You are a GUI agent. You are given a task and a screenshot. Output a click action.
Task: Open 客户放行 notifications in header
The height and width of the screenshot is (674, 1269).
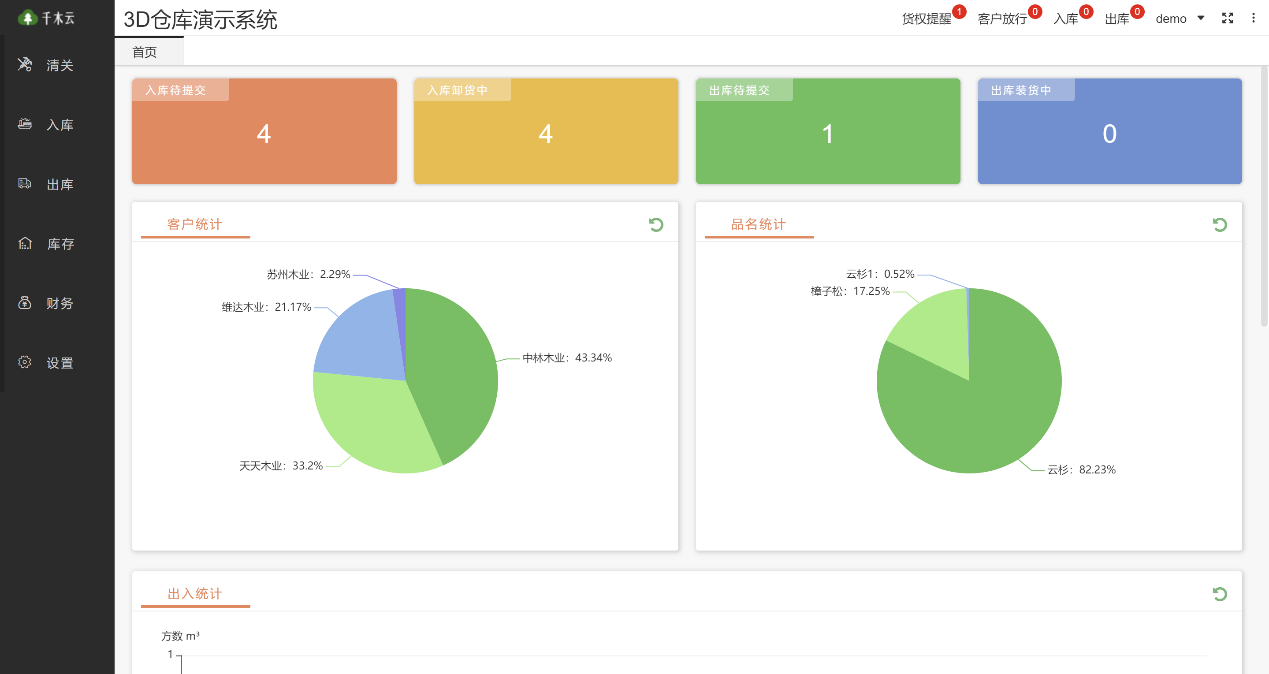click(x=1002, y=19)
